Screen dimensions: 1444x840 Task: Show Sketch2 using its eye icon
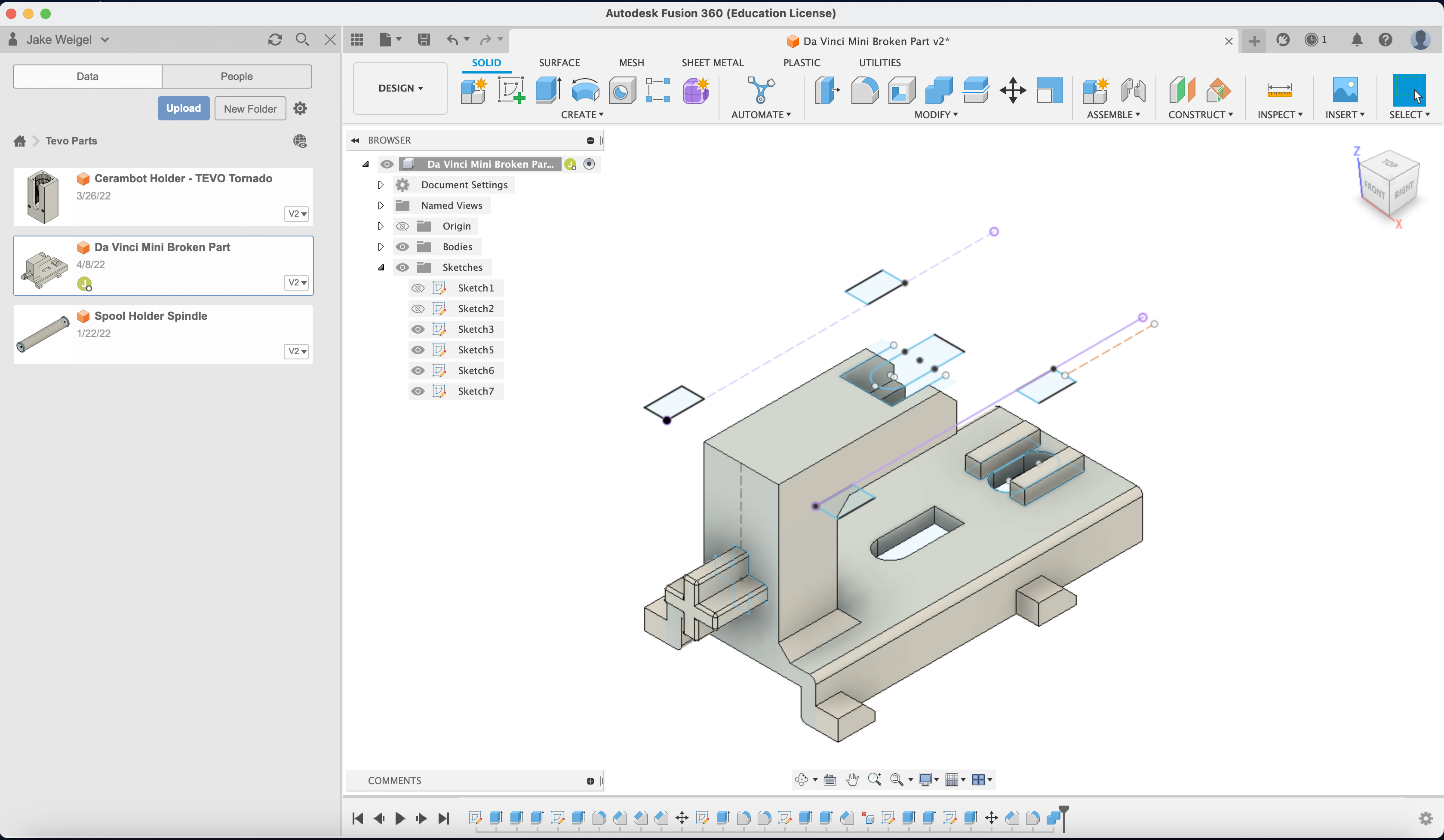click(x=418, y=308)
